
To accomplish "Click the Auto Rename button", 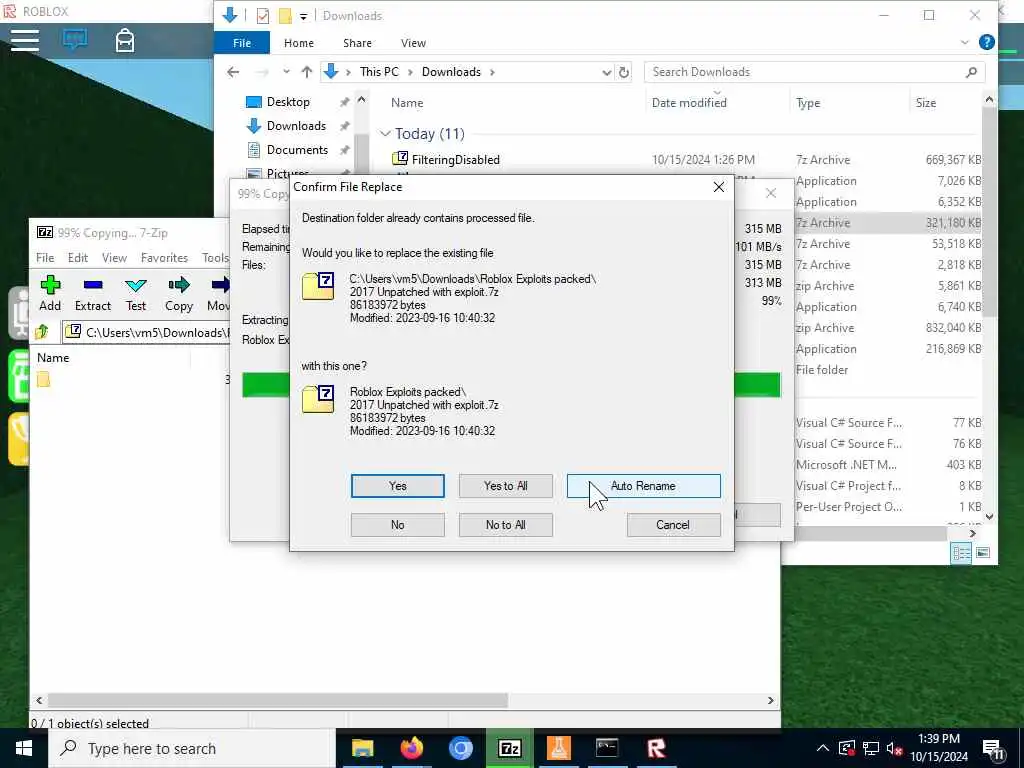I will pyautogui.click(x=643, y=486).
